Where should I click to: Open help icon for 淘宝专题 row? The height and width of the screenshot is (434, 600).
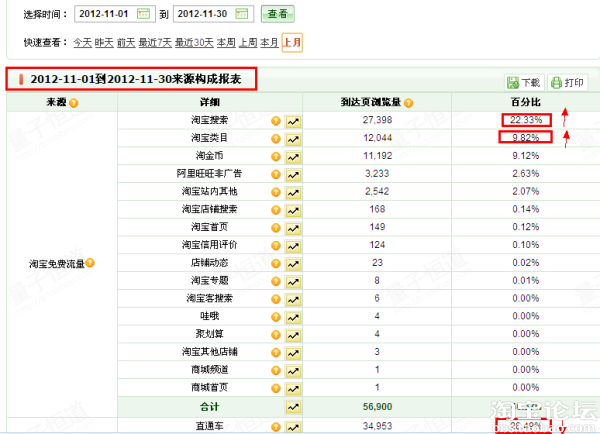pyautogui.click(x=276, y=281)
